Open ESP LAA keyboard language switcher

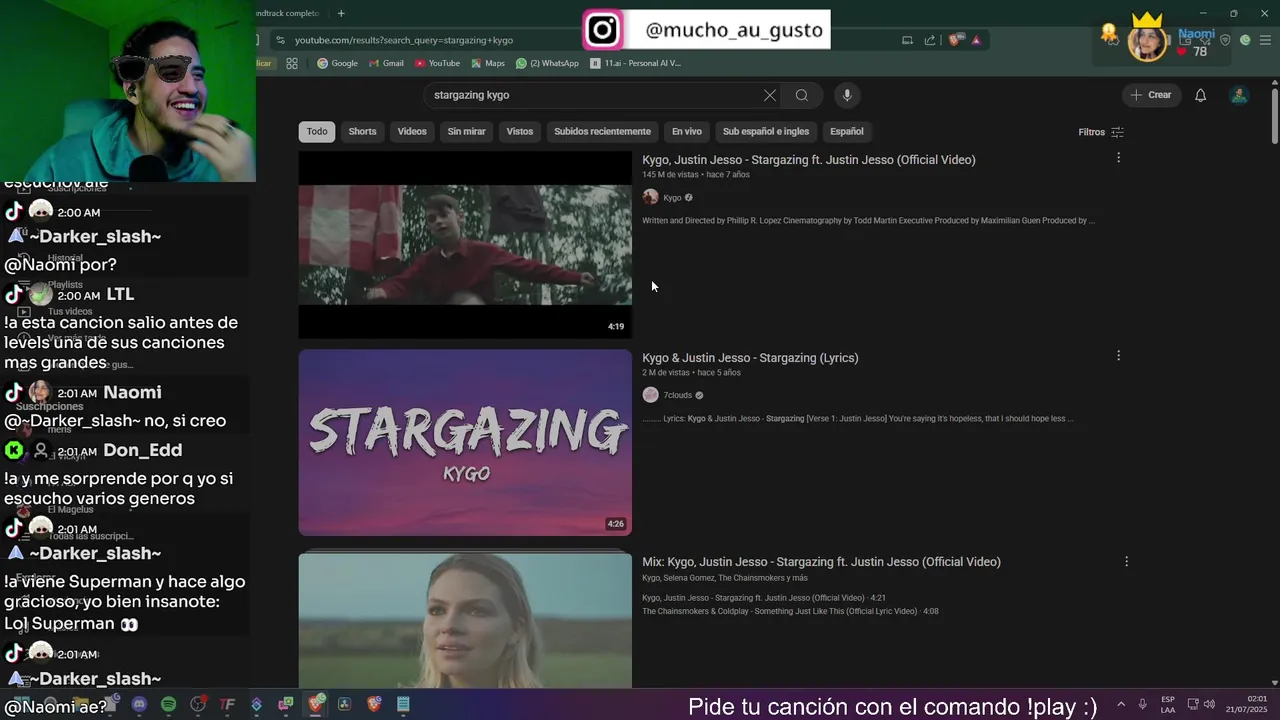[x=1168, y=704]
